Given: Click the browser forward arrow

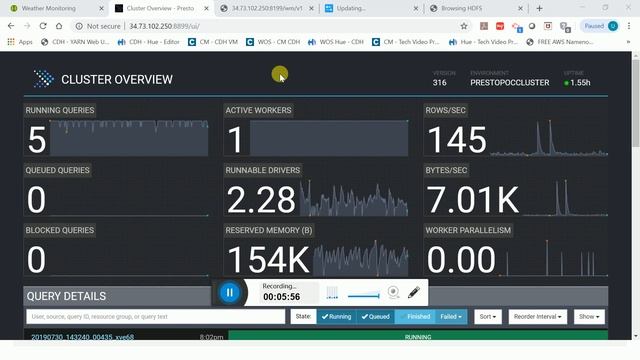Looking at the screenshot, I should tap(27, 26).
